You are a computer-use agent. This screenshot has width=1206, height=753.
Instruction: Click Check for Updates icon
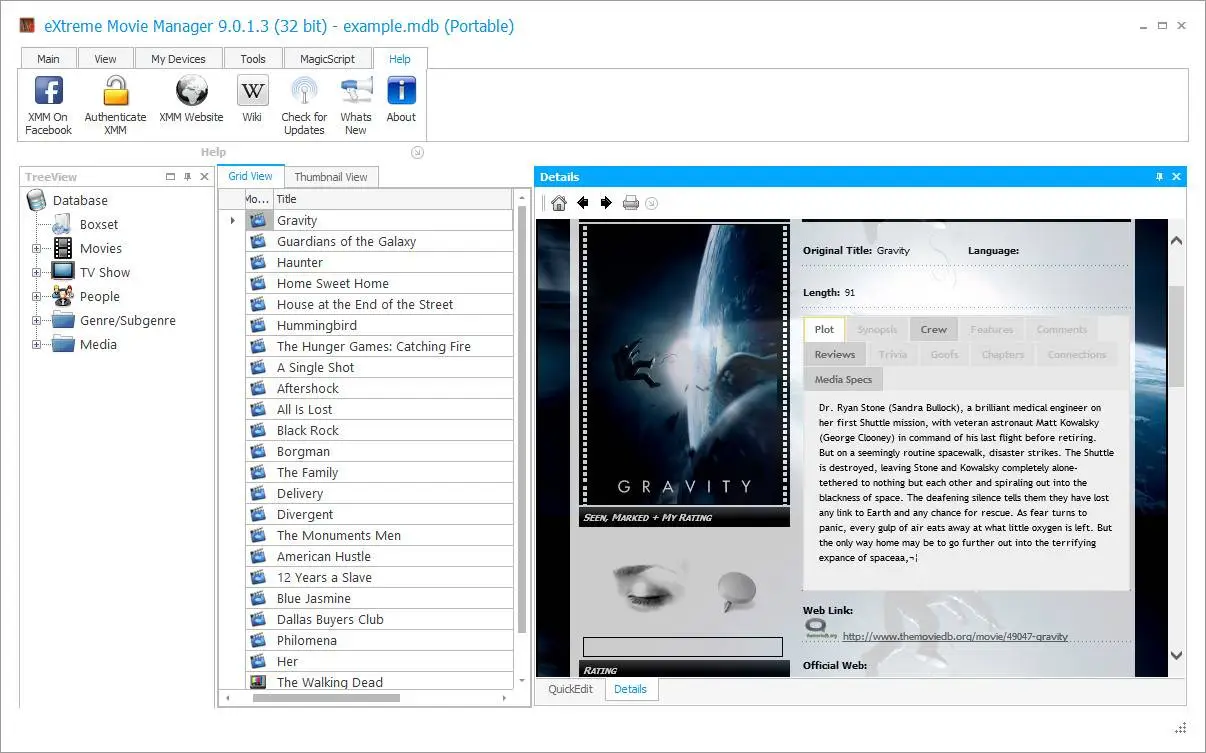pyautogui.click(x=304, y=91)
